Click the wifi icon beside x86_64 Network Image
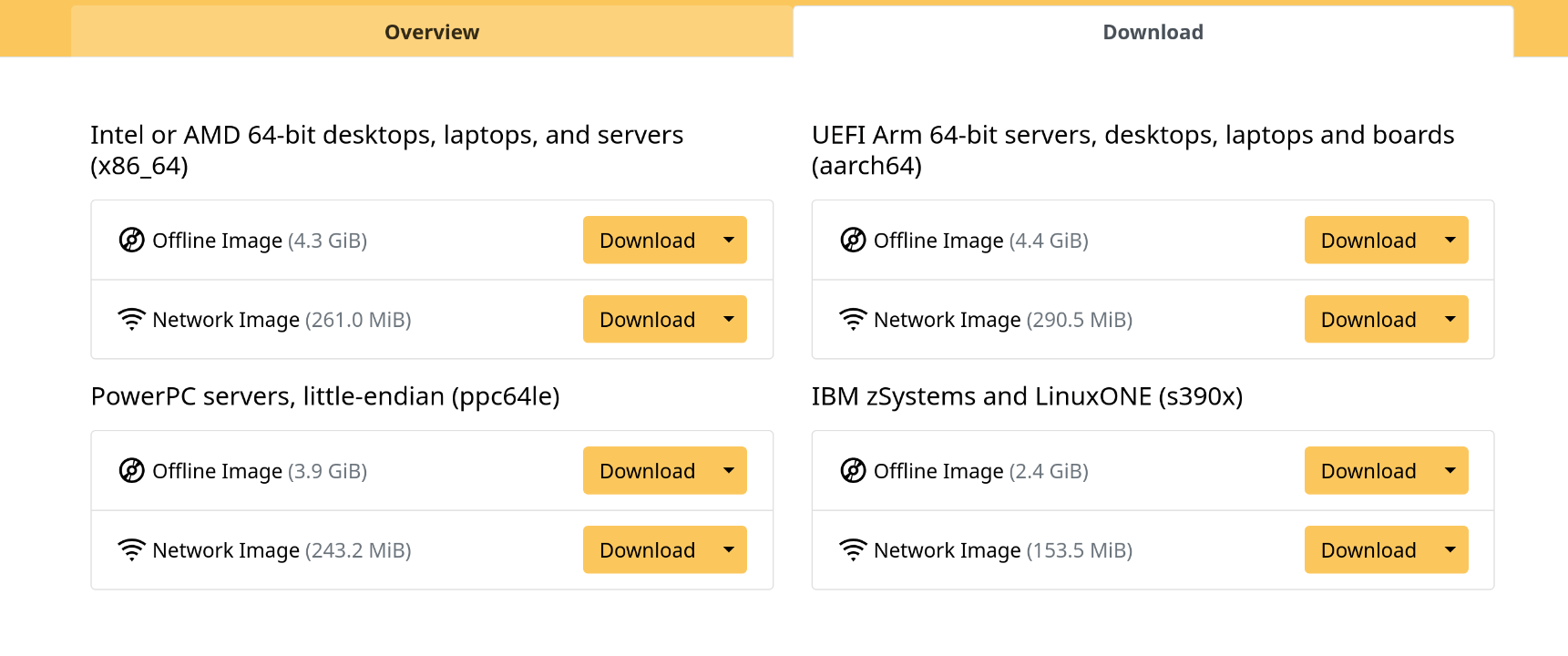 132,319
